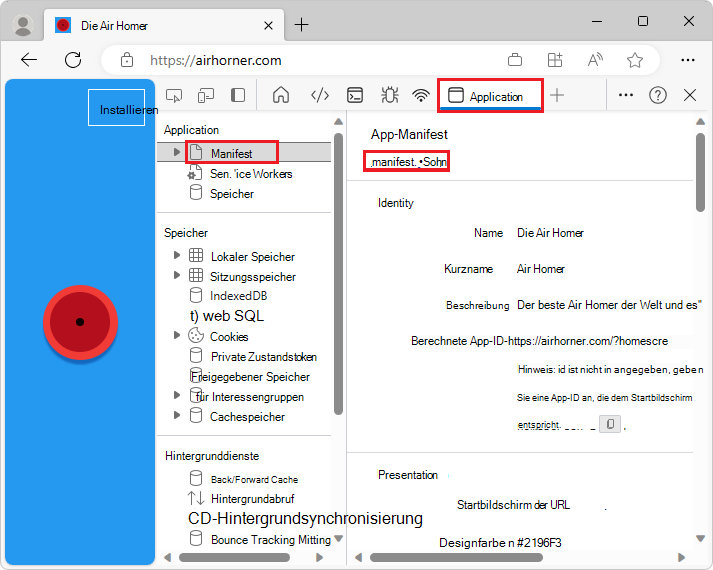Copy suggested app ID button
The image size is (713, 570).
(610, 424)
